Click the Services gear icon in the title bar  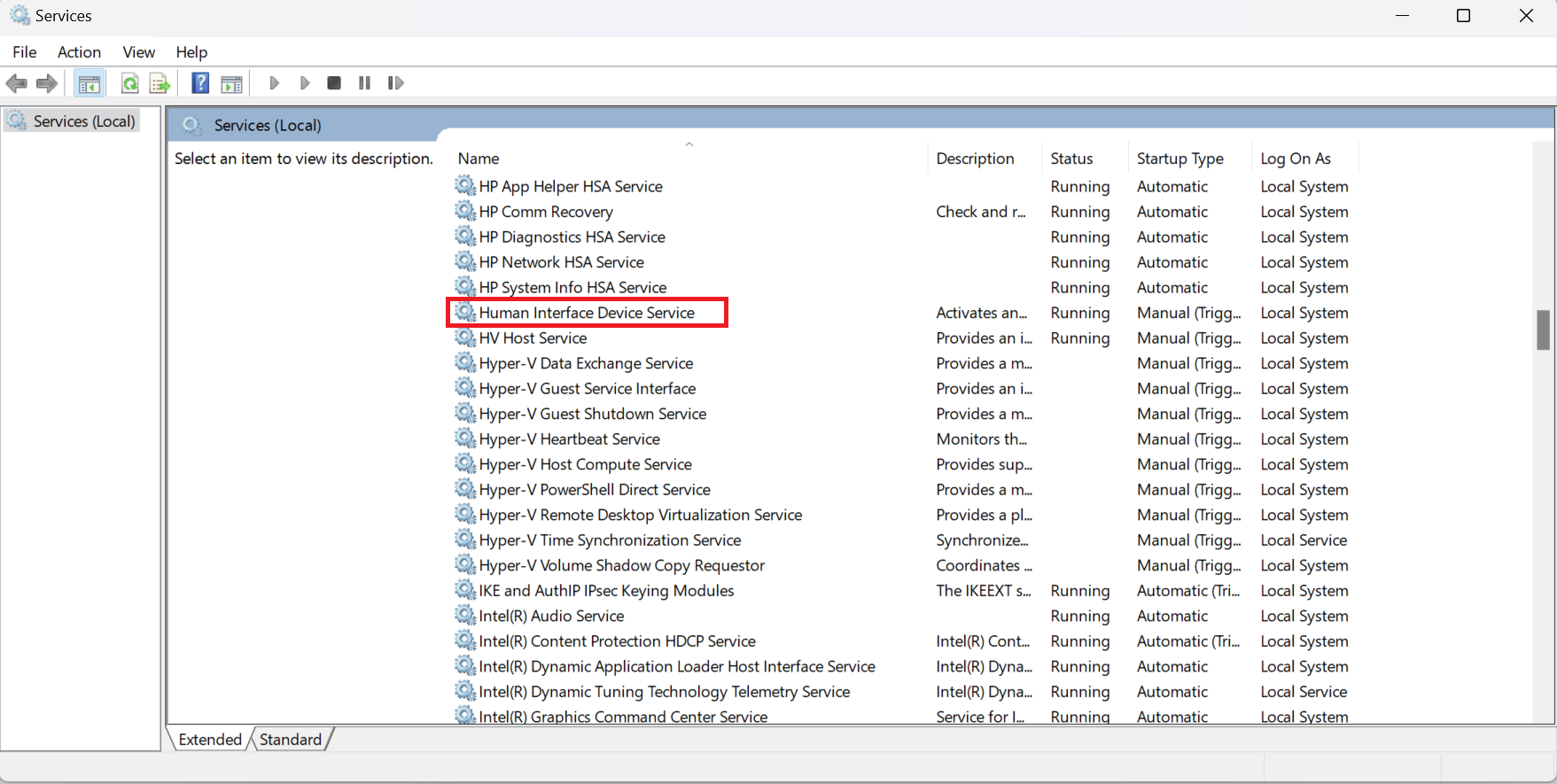click(x=19, y=15)
